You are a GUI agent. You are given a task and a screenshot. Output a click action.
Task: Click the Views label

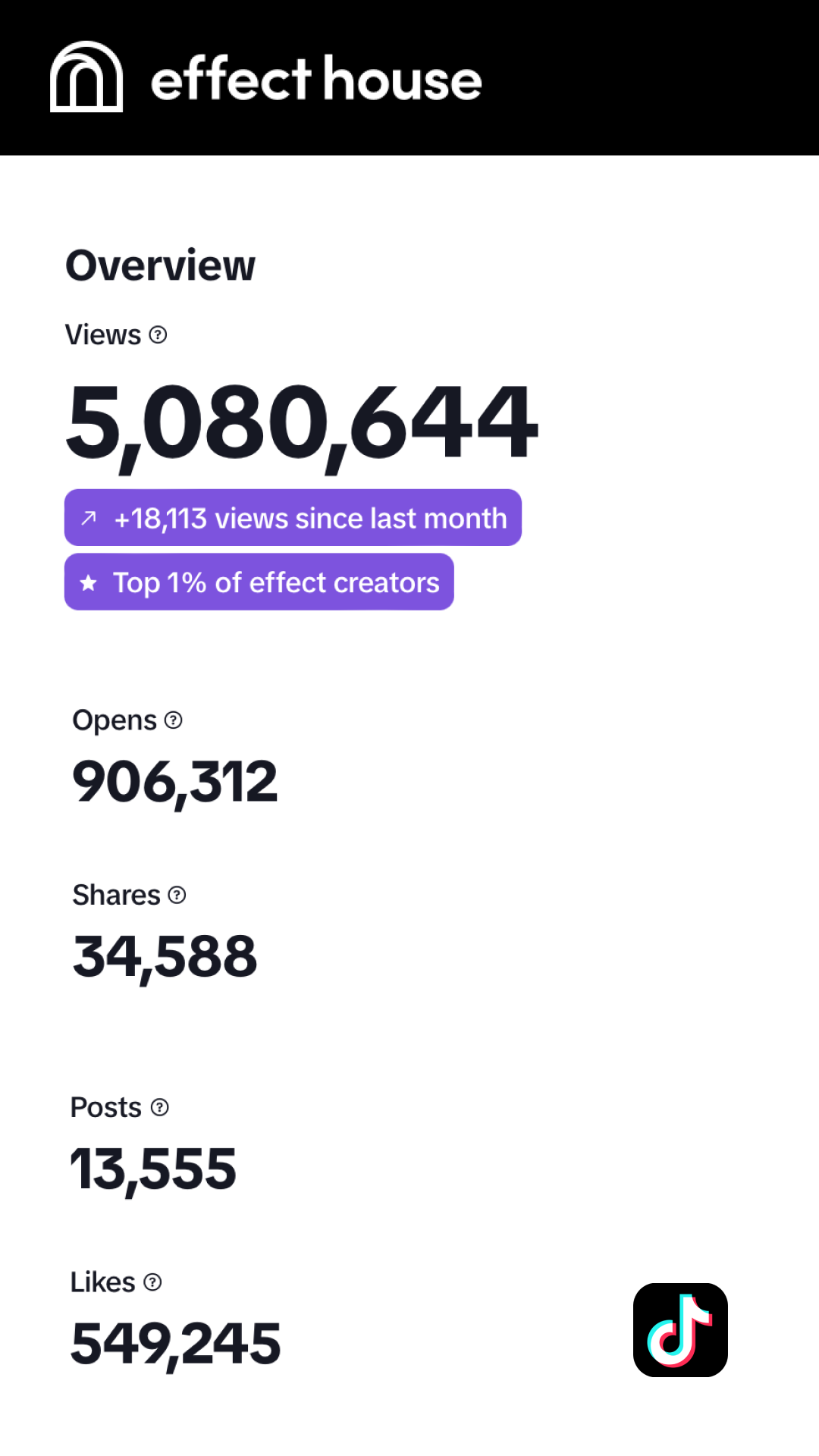click(103, 334)
